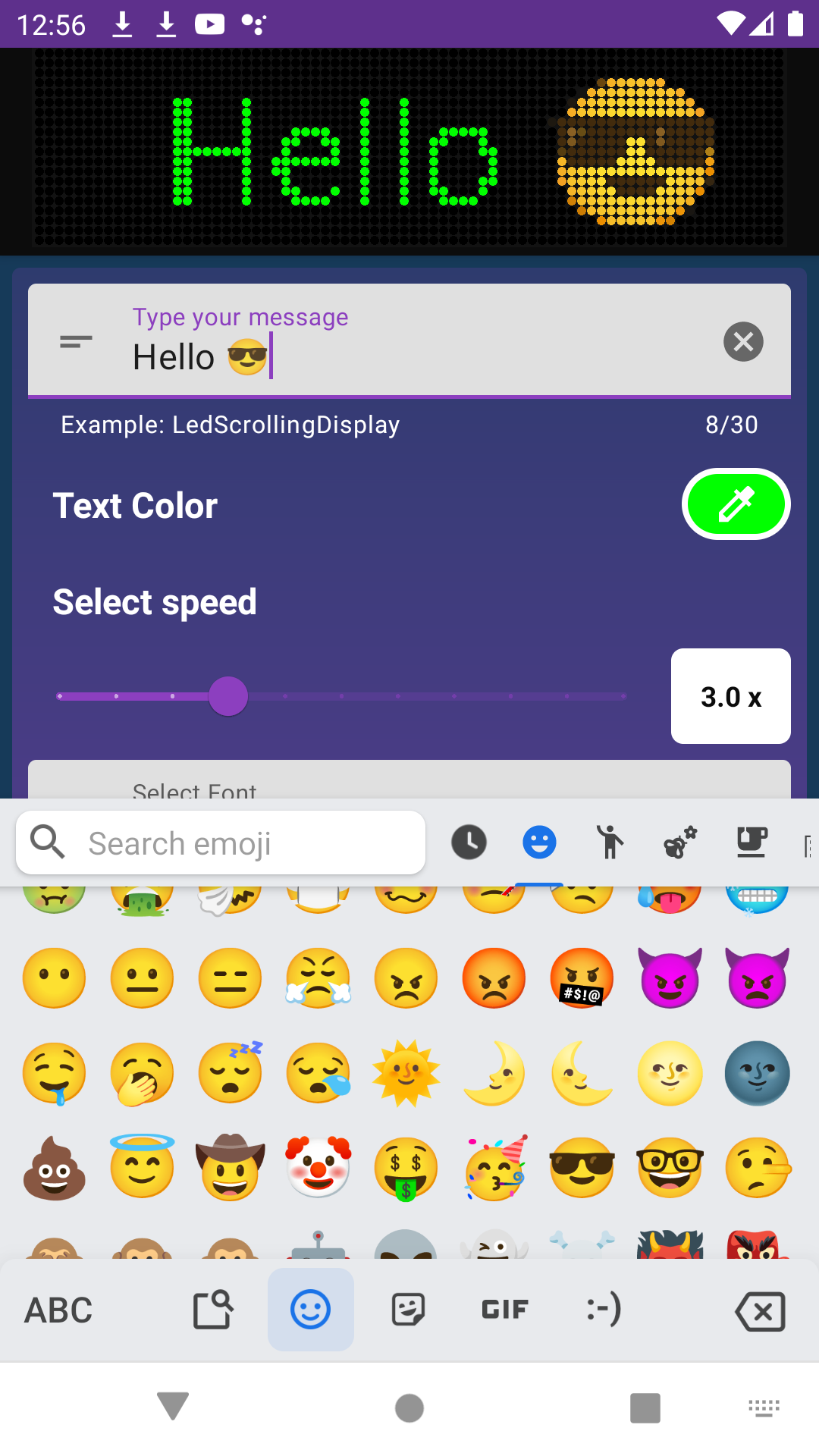Open the animals and nature emoji category
The height and width of the screenshot is (1456, 819).
[680, 843]
